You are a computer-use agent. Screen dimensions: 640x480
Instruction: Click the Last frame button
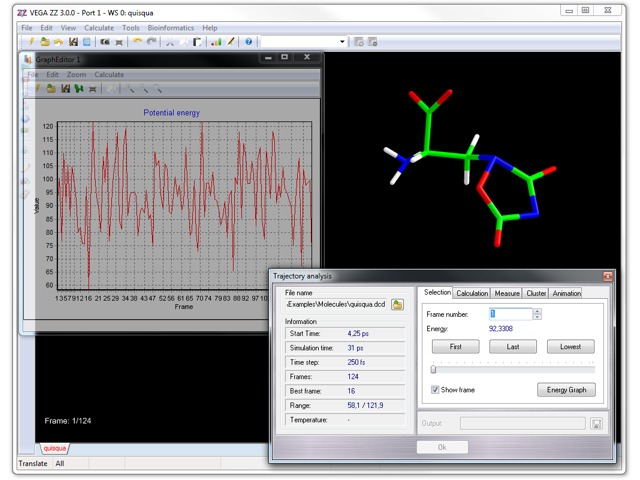coord(513,347)
